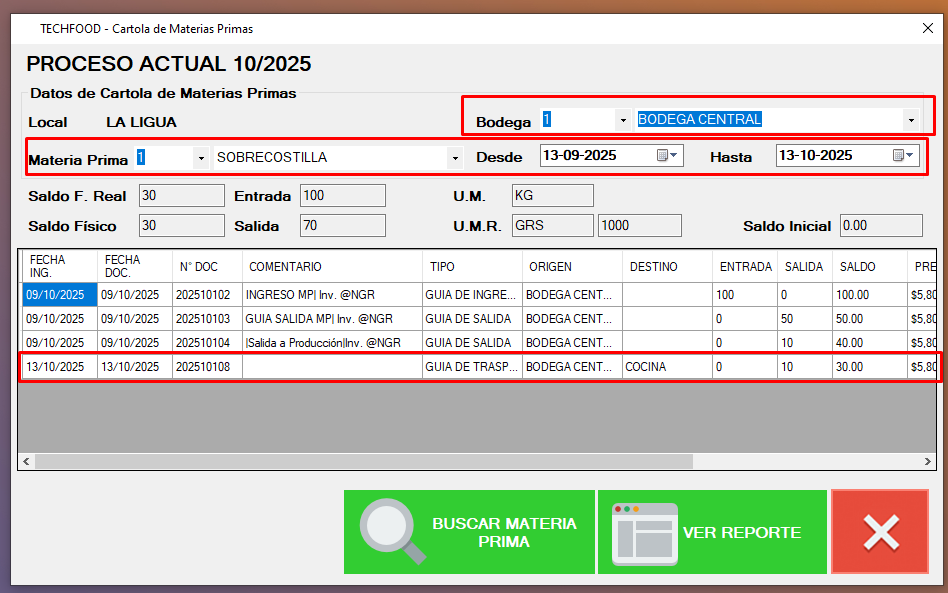
Task: Click the N° DOC column header
Action: click(x=199, y=267)
